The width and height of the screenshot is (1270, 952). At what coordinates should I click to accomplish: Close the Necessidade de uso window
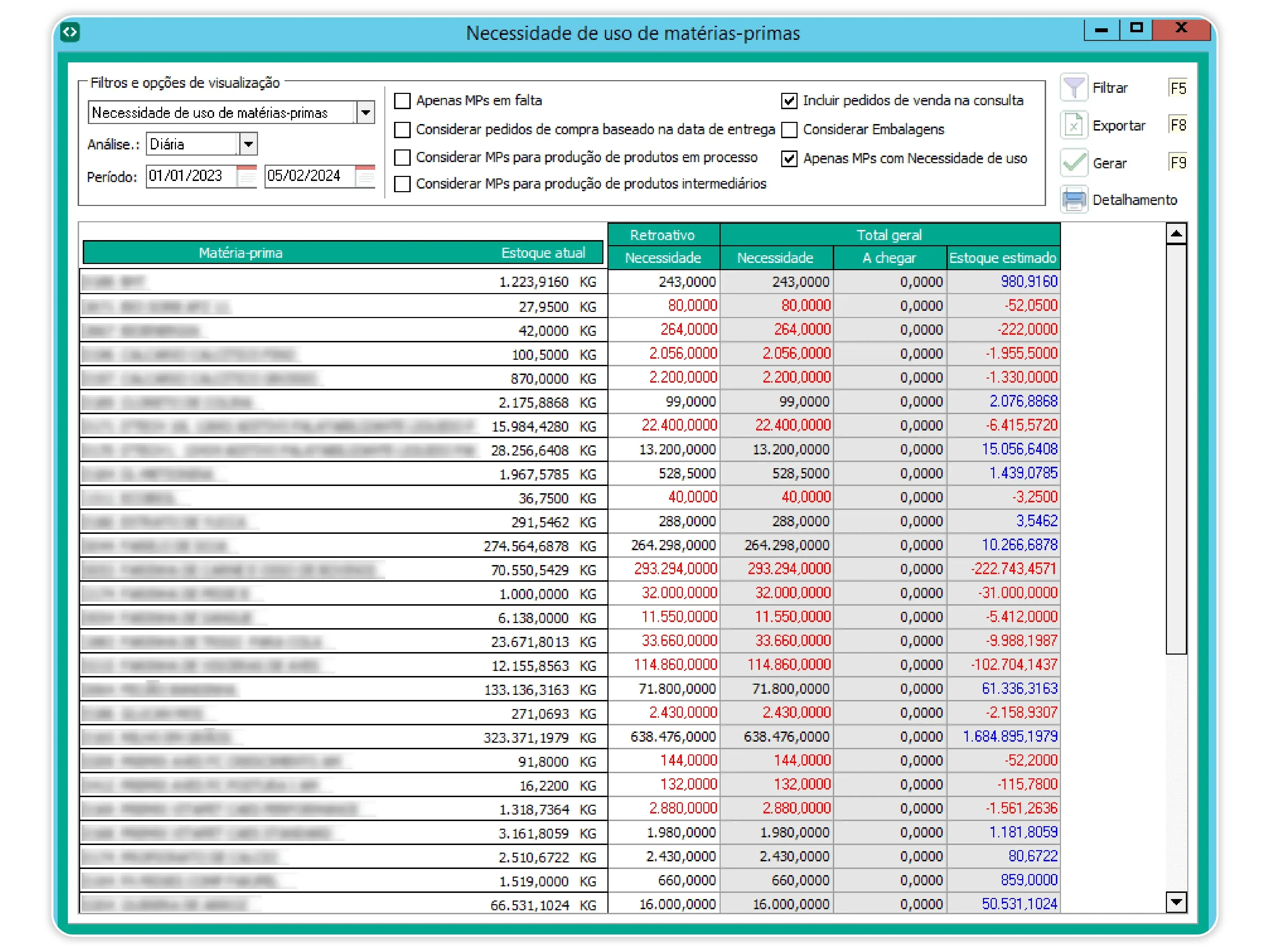[x=1181, y=29]
